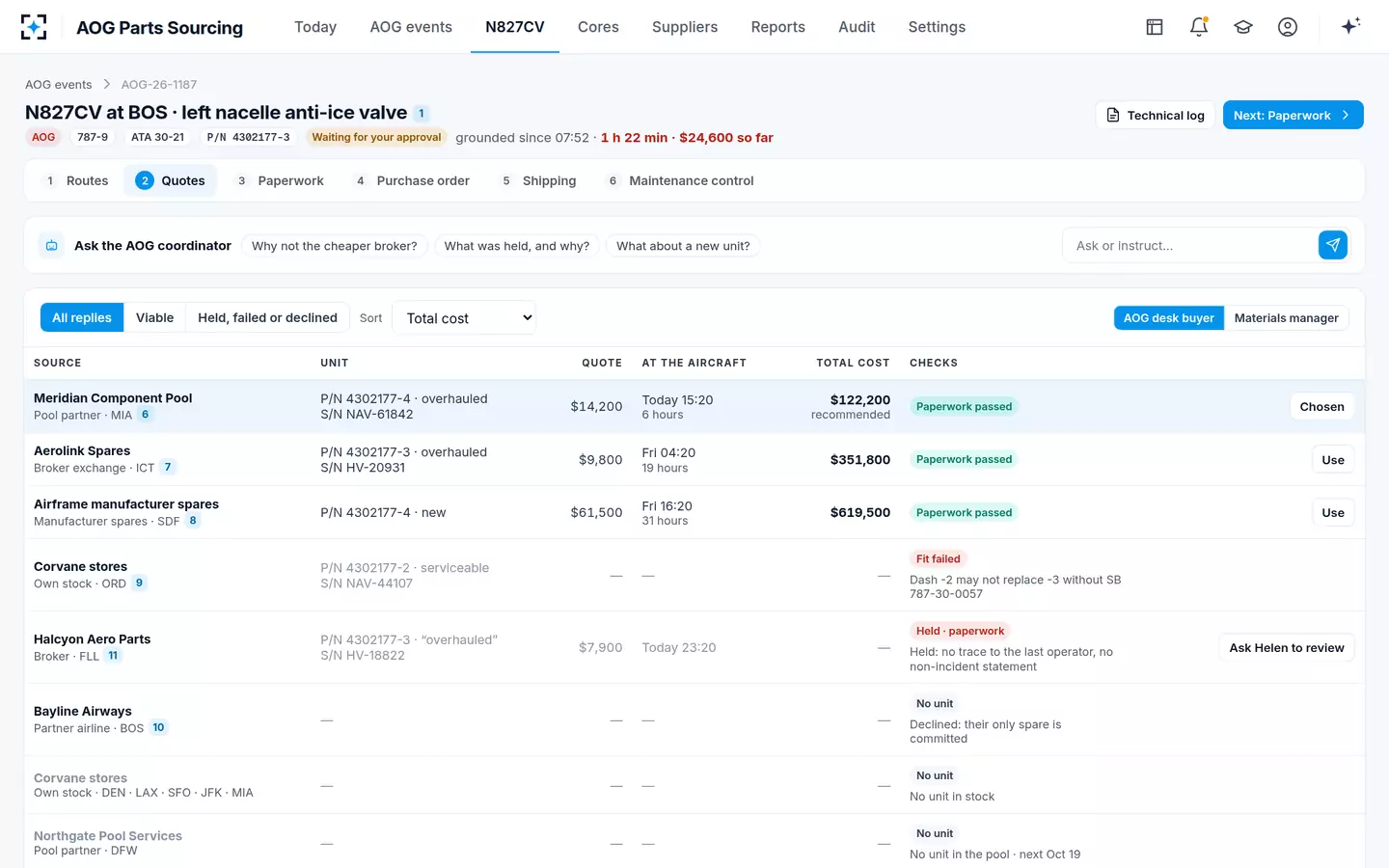
Task: Show Held, failed or declined replies
Action: tap(267, 317)
